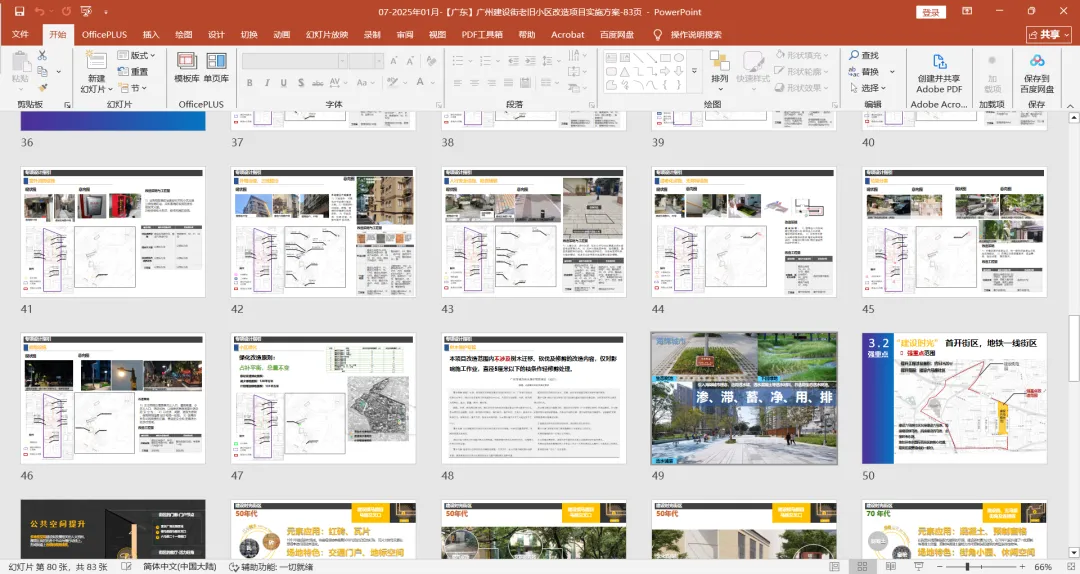
Task: Switch to Normal view in status bar
Action: click(835, 566)
